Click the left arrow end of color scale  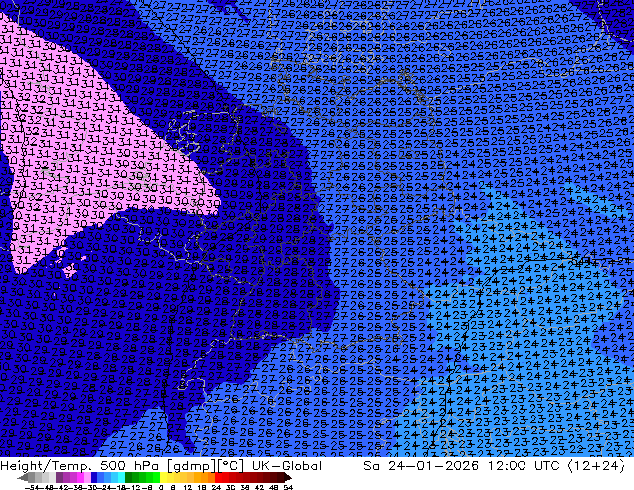pyautogui.click(x=22, y=478)
